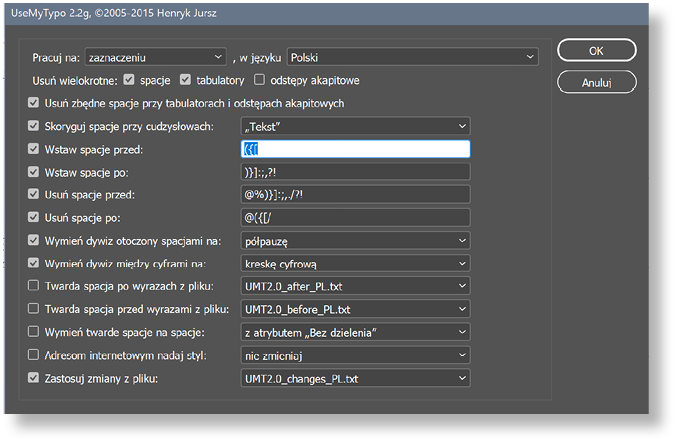This screenshot has height=442, width=677.
Task: Toggle 'Skoryguj spacje przy cudzysłowach' checkbox
Action: point(33,126)
